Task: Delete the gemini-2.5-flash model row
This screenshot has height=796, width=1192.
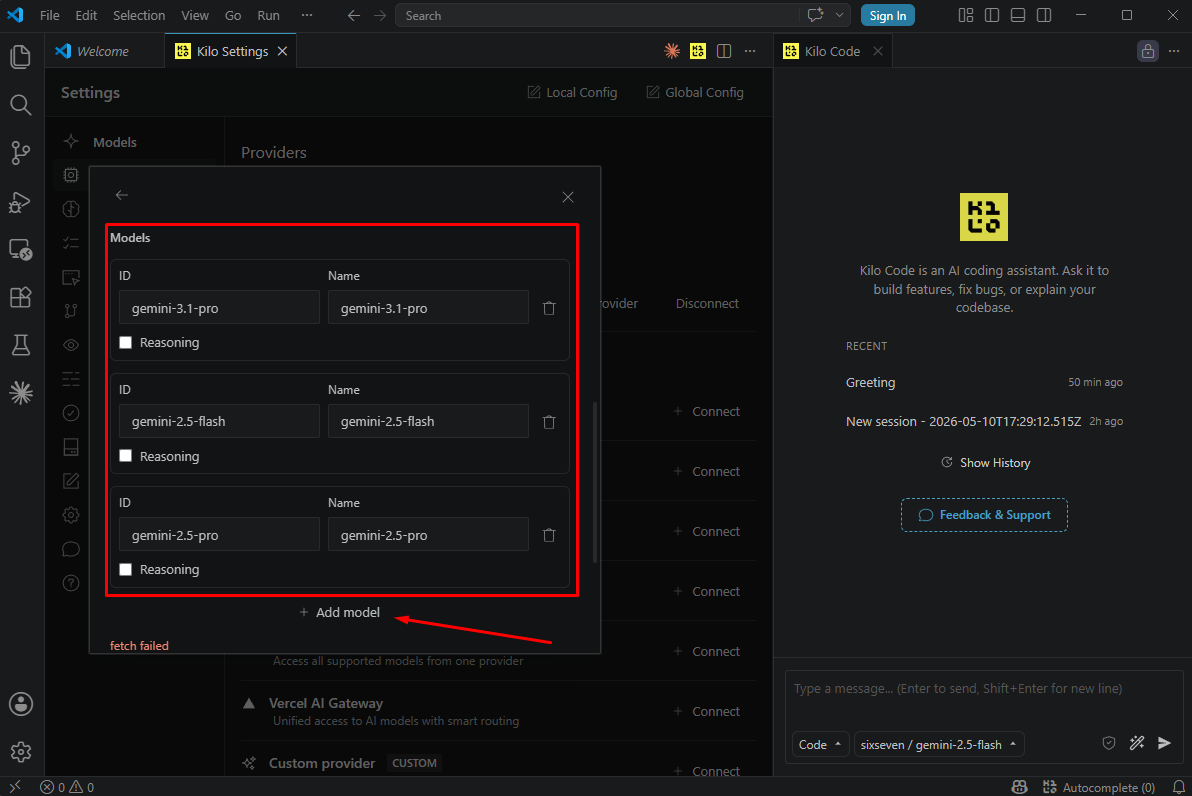Action: [x=549, y=422]
